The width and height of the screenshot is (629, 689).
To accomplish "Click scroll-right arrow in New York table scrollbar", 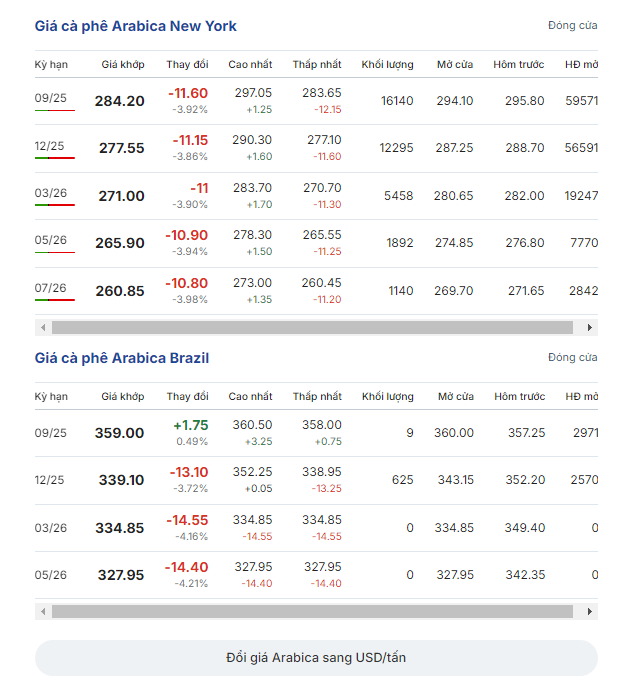I will [590, 328].
